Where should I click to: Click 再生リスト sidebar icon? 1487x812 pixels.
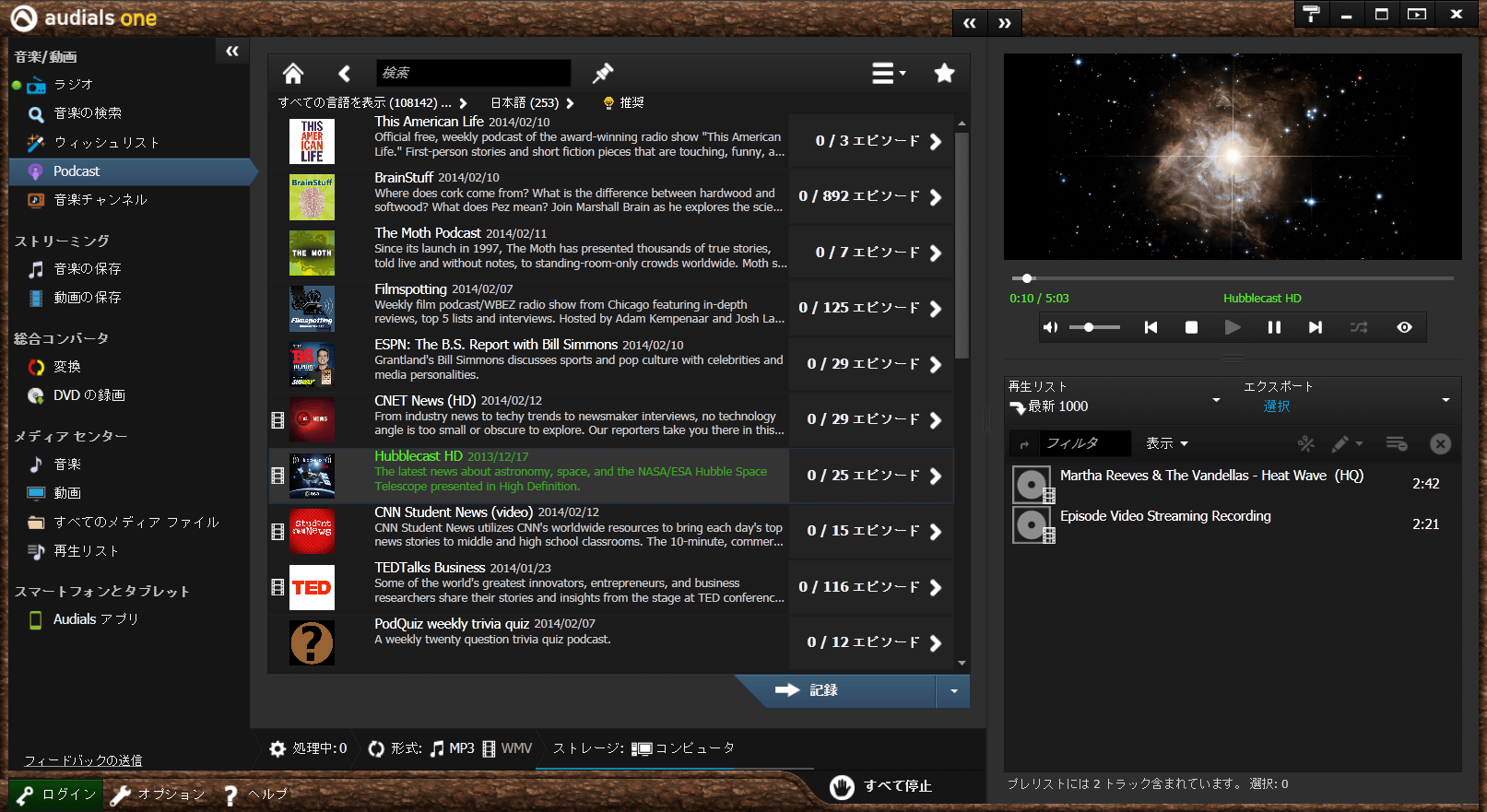36,551
